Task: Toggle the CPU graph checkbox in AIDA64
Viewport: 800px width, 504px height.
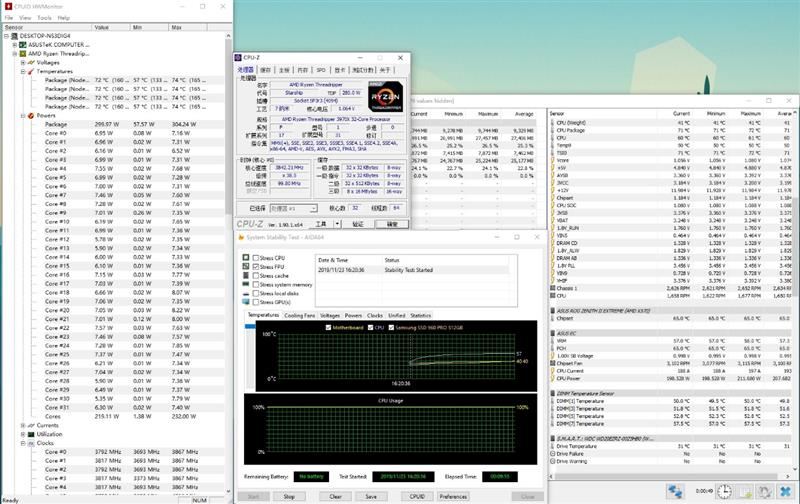Action: pyautogui.click(x=370, y=327)
